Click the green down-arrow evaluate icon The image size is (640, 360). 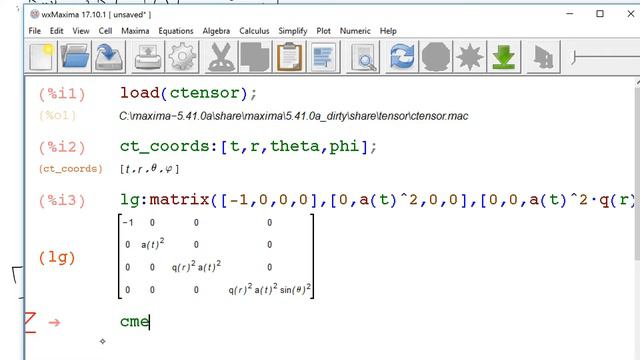(504, 57)
